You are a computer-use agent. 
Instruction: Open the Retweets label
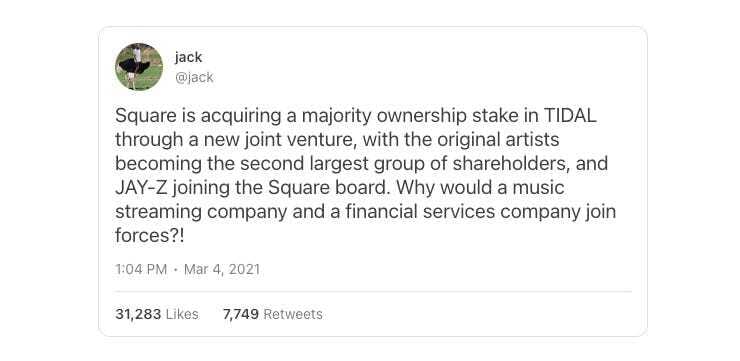pyautogui.click(x=293, y=314)
